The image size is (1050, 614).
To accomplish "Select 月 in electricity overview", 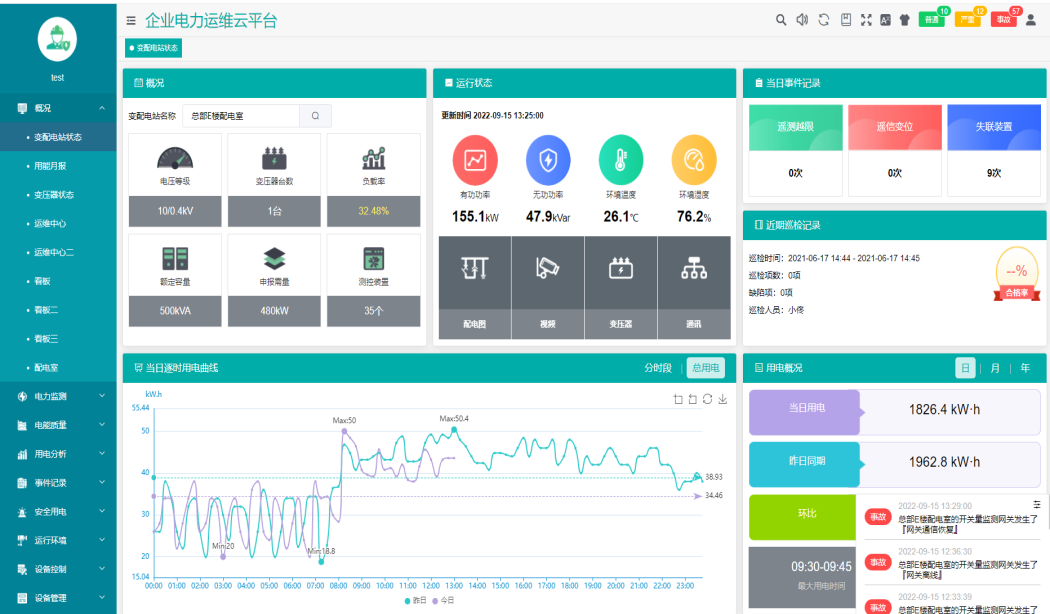I will point(995,368).
